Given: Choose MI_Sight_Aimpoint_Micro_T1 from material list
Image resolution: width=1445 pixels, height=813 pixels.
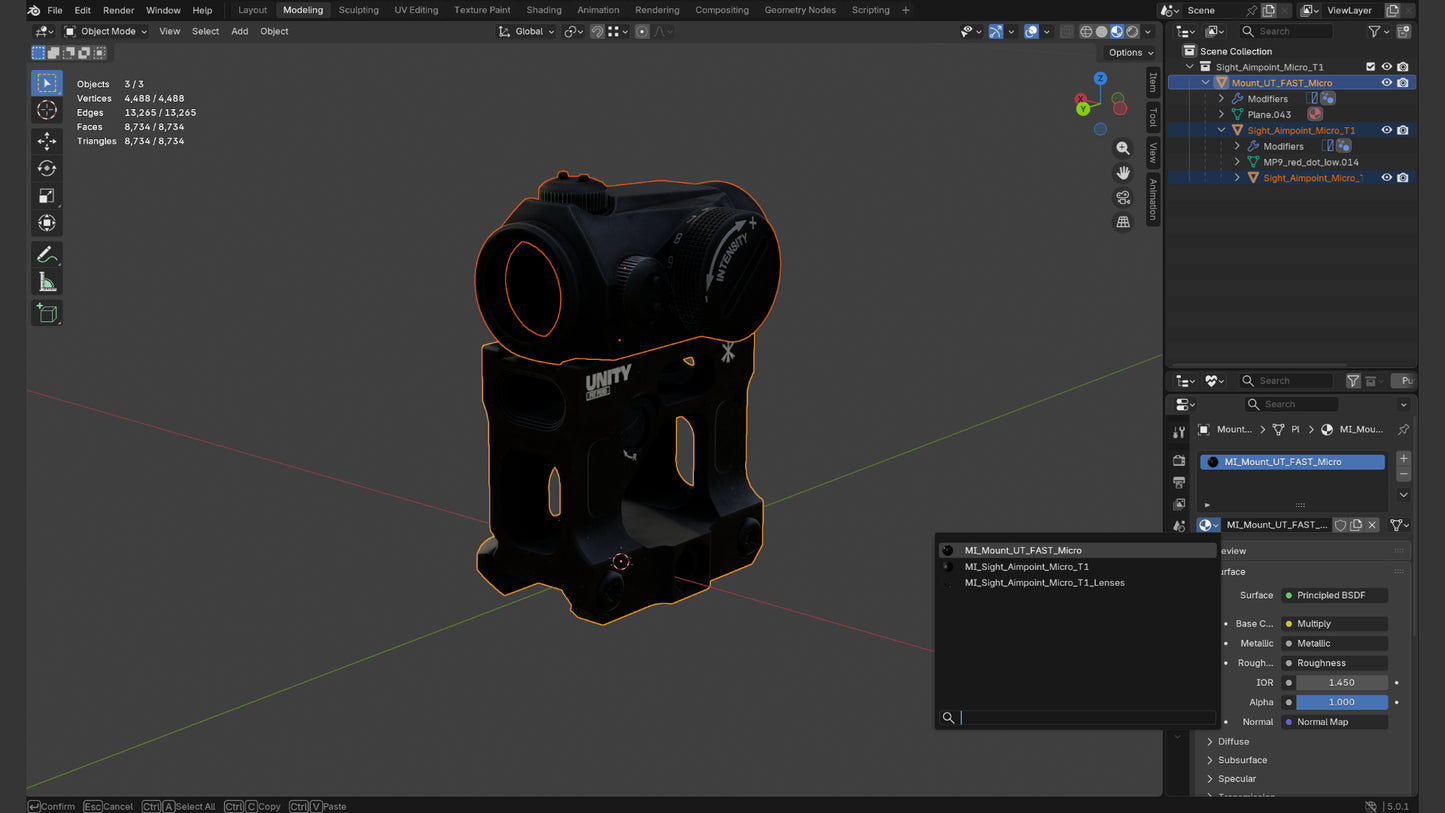Looking at the screenshot, I should [x=1077, y=566].
